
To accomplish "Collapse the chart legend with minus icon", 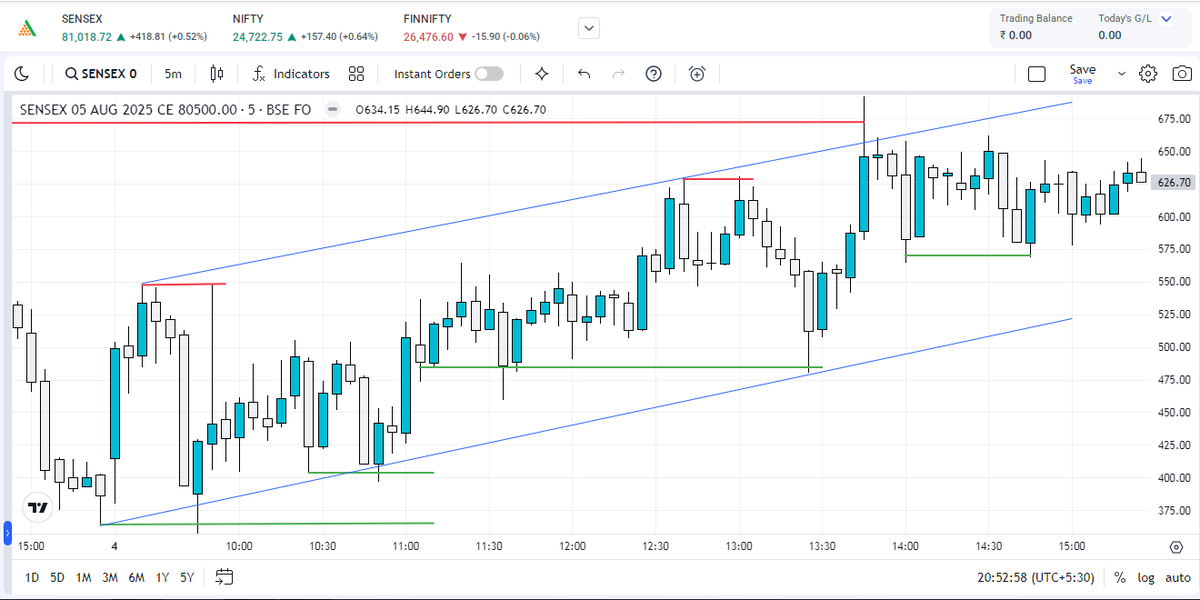I will point(334,109).
